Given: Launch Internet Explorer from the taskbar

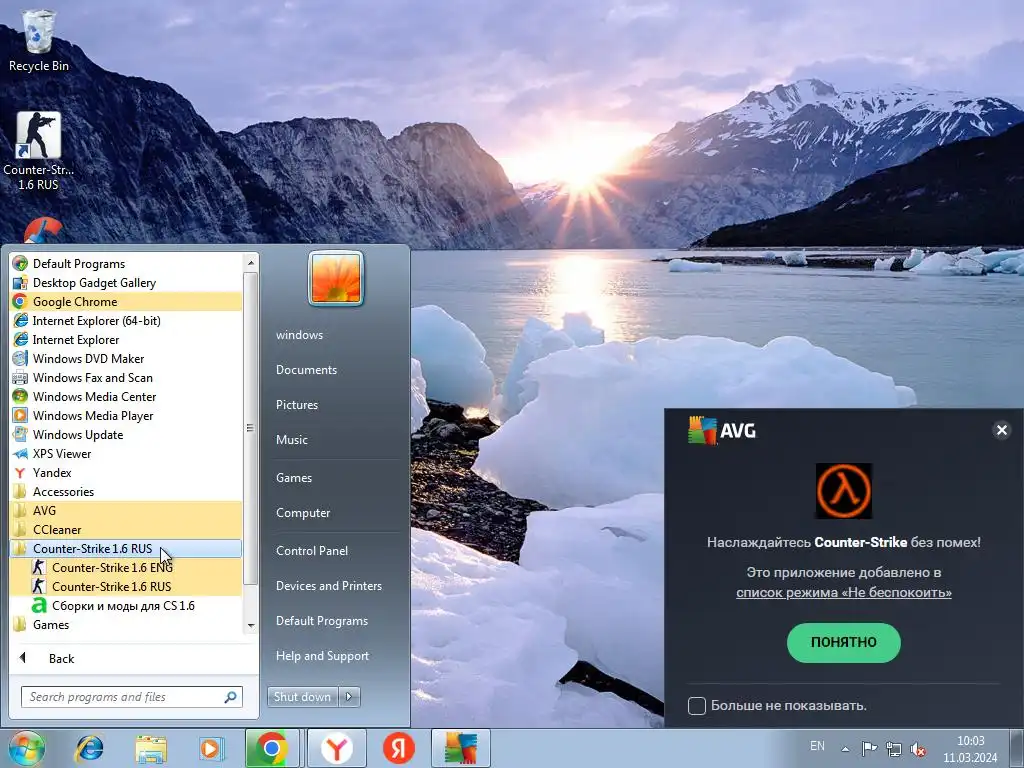Looking at the screenshot, I should 89,748.
